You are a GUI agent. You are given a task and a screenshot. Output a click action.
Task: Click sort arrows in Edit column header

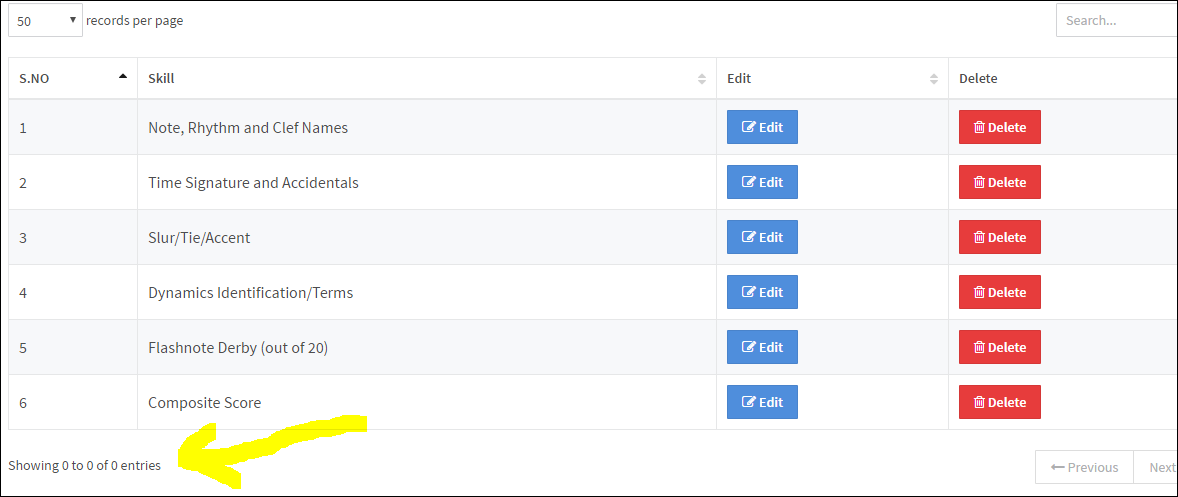coord(934,78)
